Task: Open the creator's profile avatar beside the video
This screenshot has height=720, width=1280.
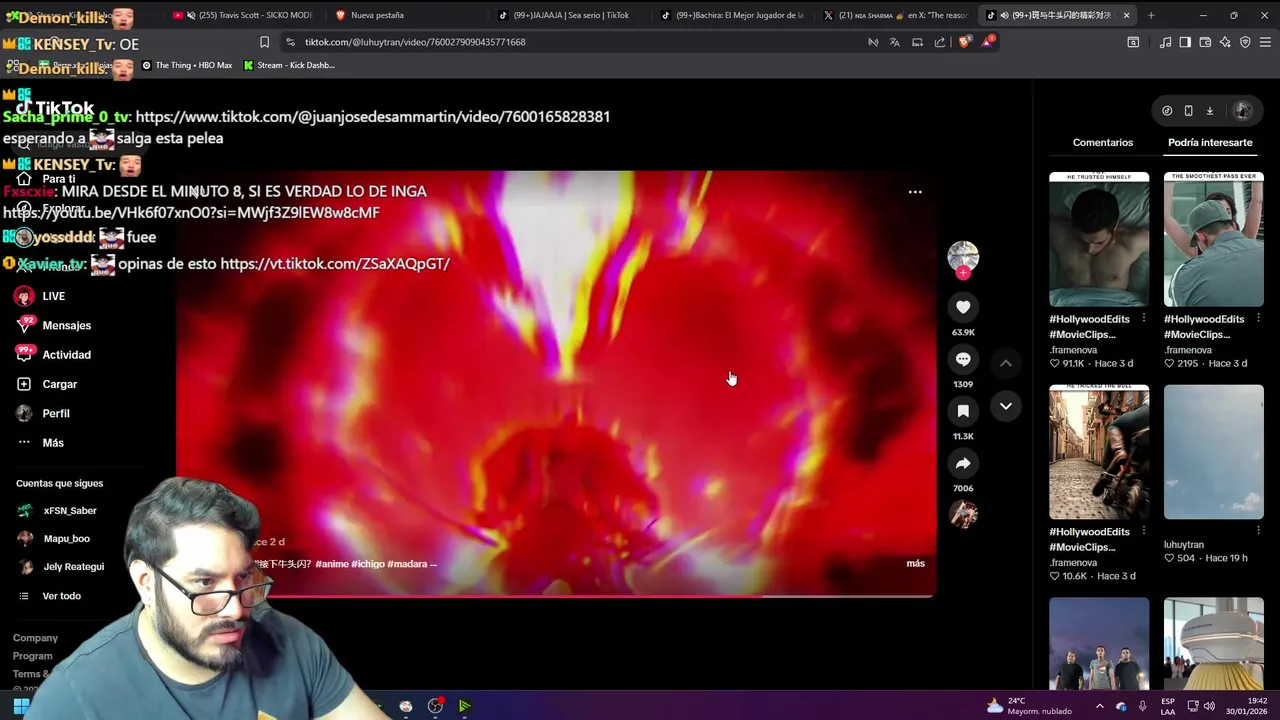Action: [963, 256]
